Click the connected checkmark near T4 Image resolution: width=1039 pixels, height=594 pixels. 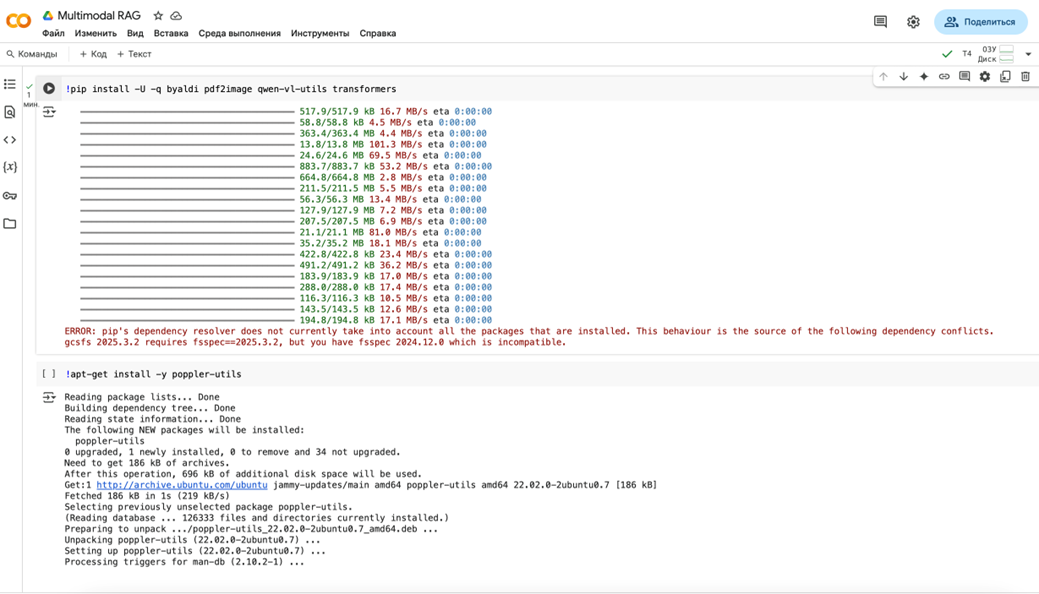tap(947, 54)
